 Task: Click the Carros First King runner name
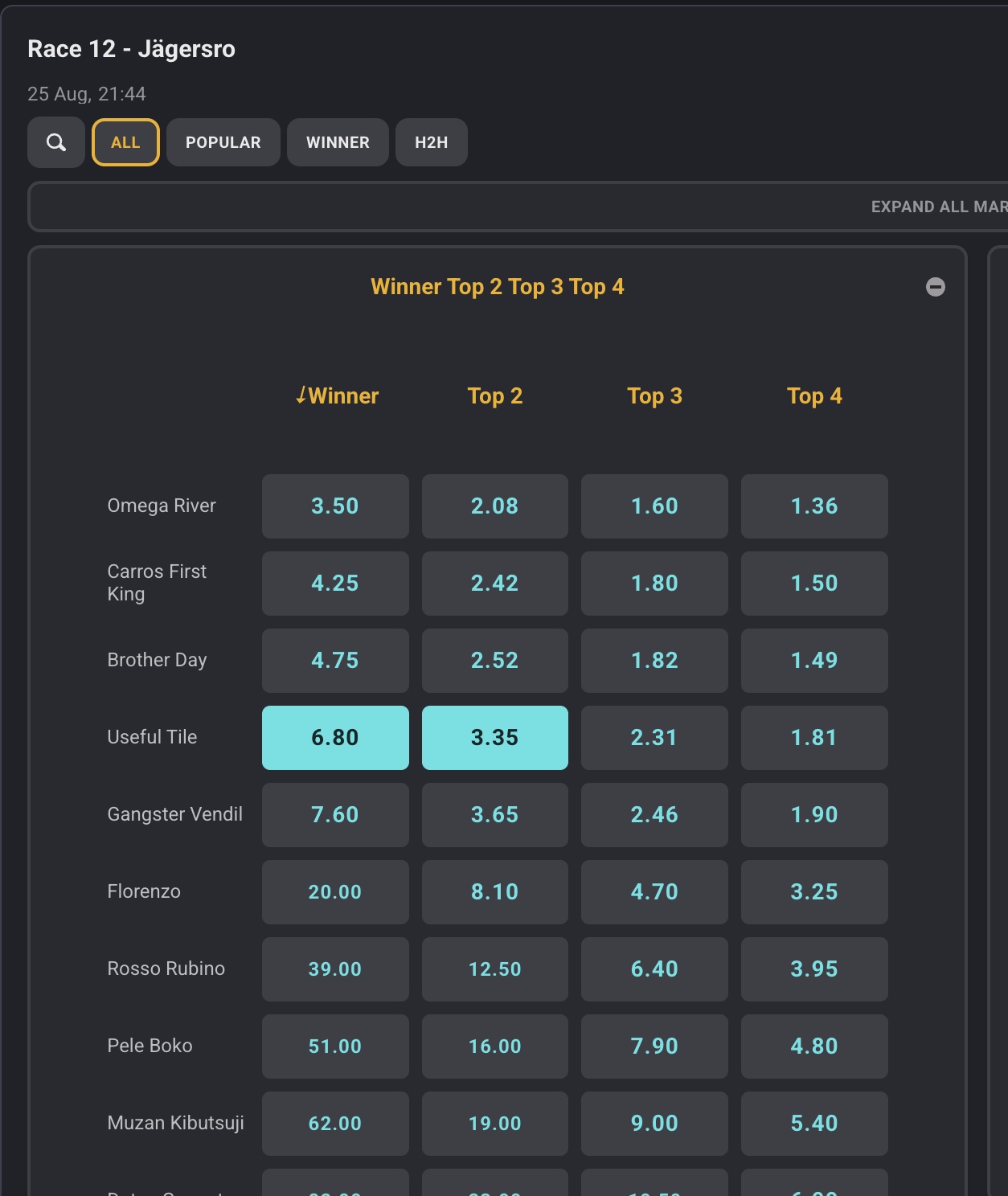(x=157, y=583)
